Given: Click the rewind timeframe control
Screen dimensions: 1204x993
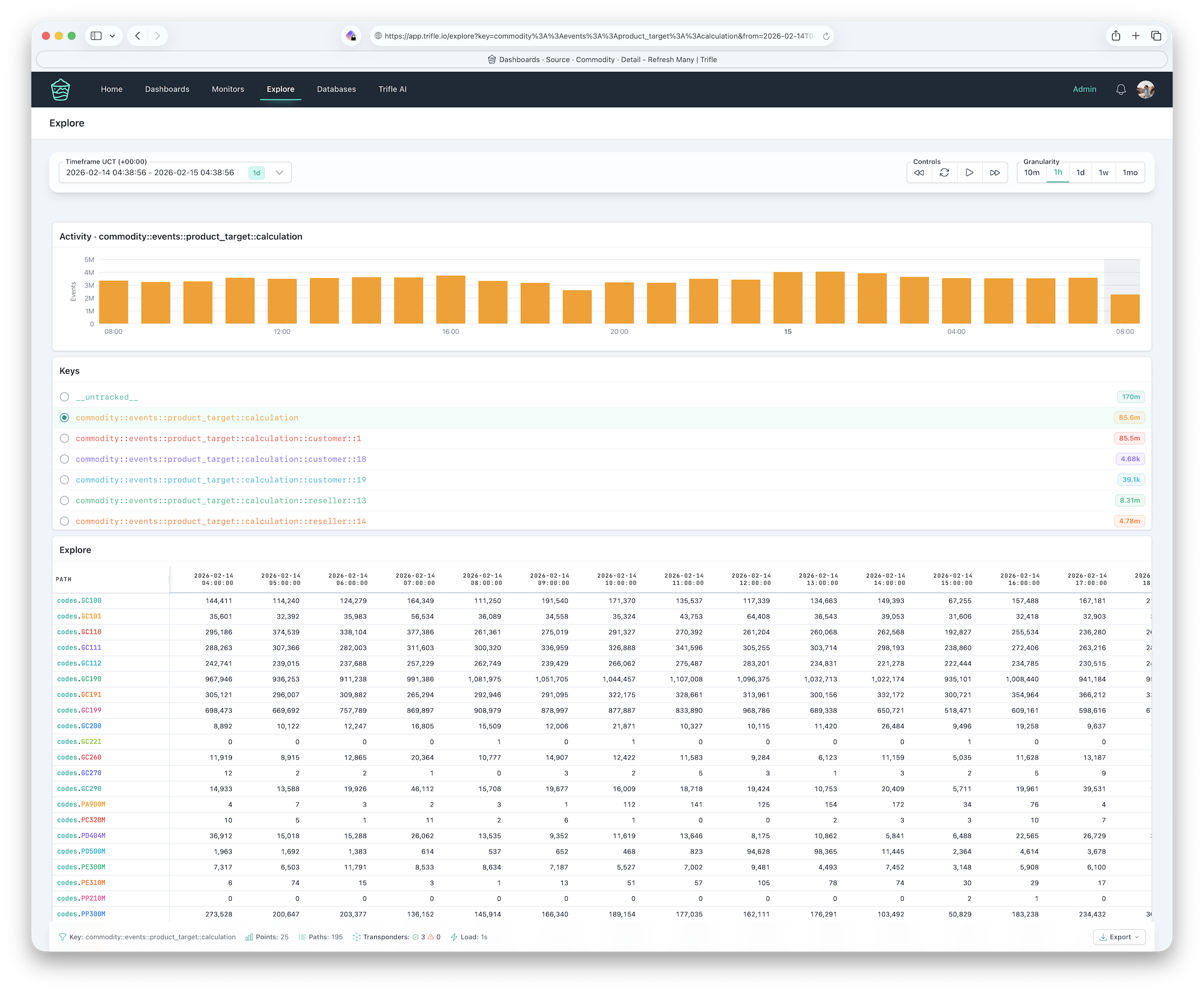Looking at the screenshot, I should 919,173.
